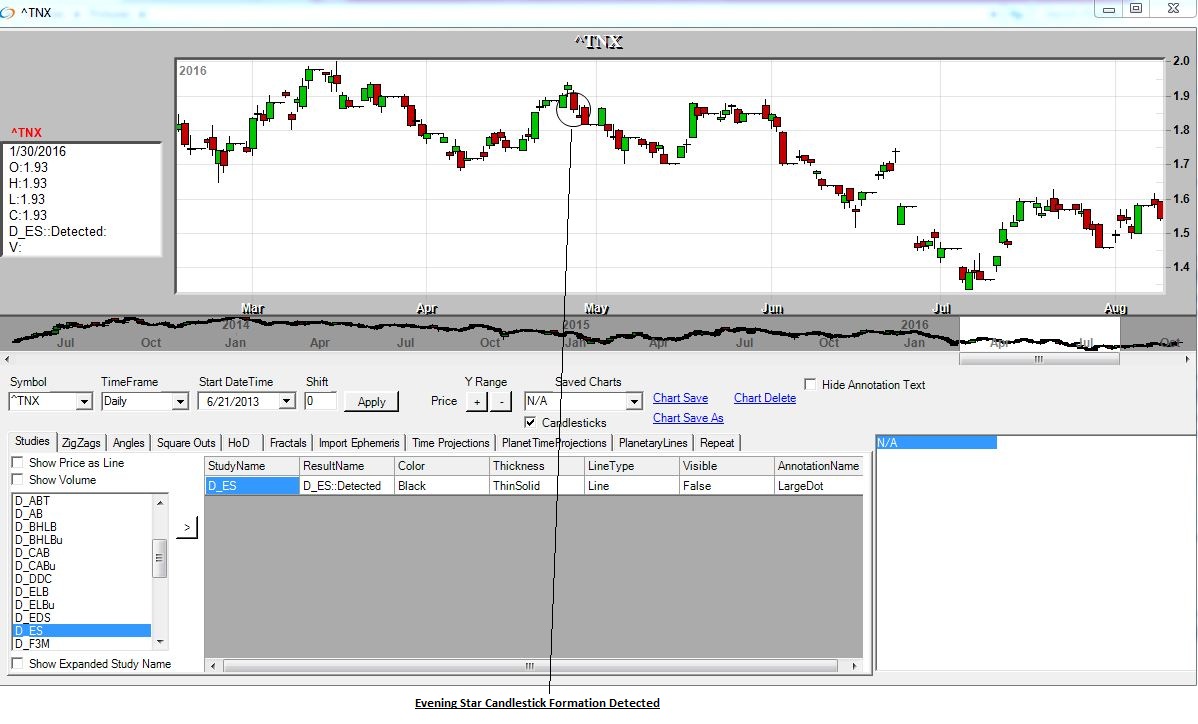Click the Y Range minus button
1198x724 pixels.
(x=501, y=401)
